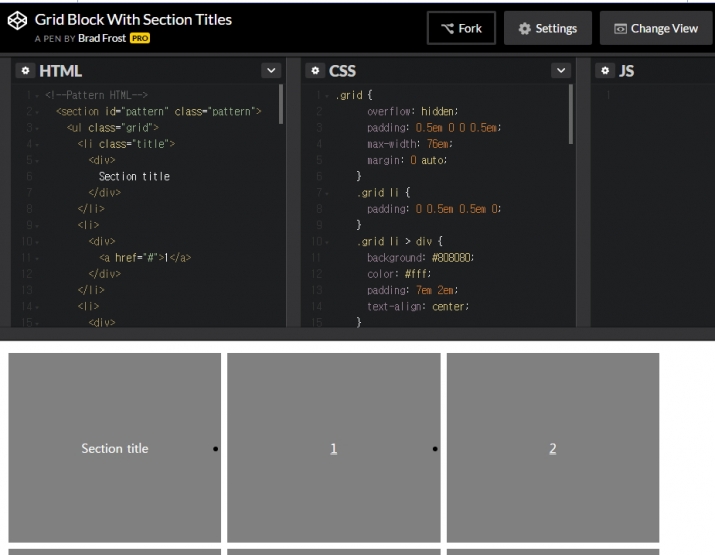The image size is (715, 555).
Task: Click 'Section title' text in HTML code
Action: [x=134, y=176]
